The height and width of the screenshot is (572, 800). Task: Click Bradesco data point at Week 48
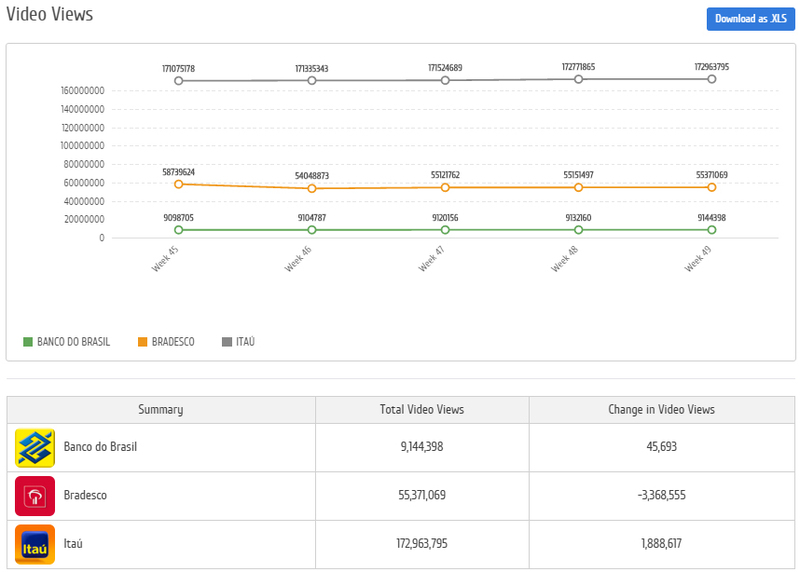click(579, 187)
